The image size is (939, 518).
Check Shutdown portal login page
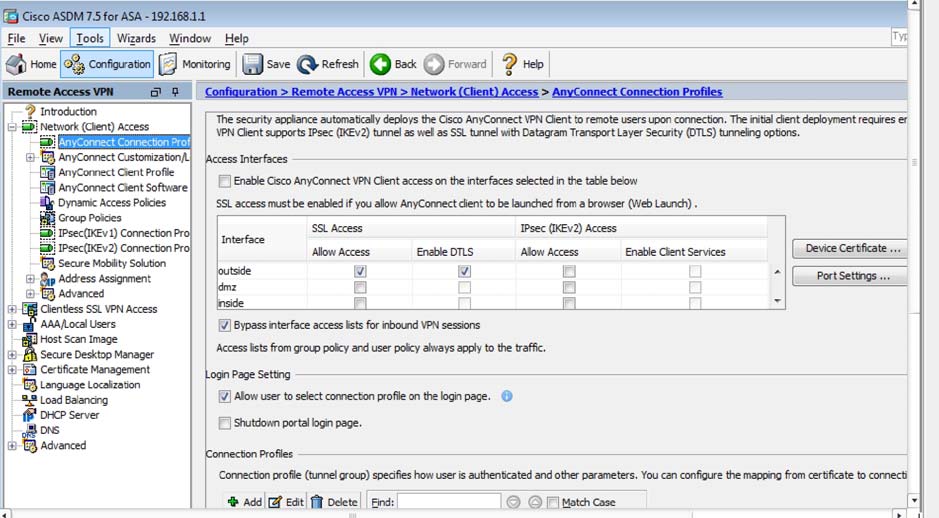(x=225, y=423)
